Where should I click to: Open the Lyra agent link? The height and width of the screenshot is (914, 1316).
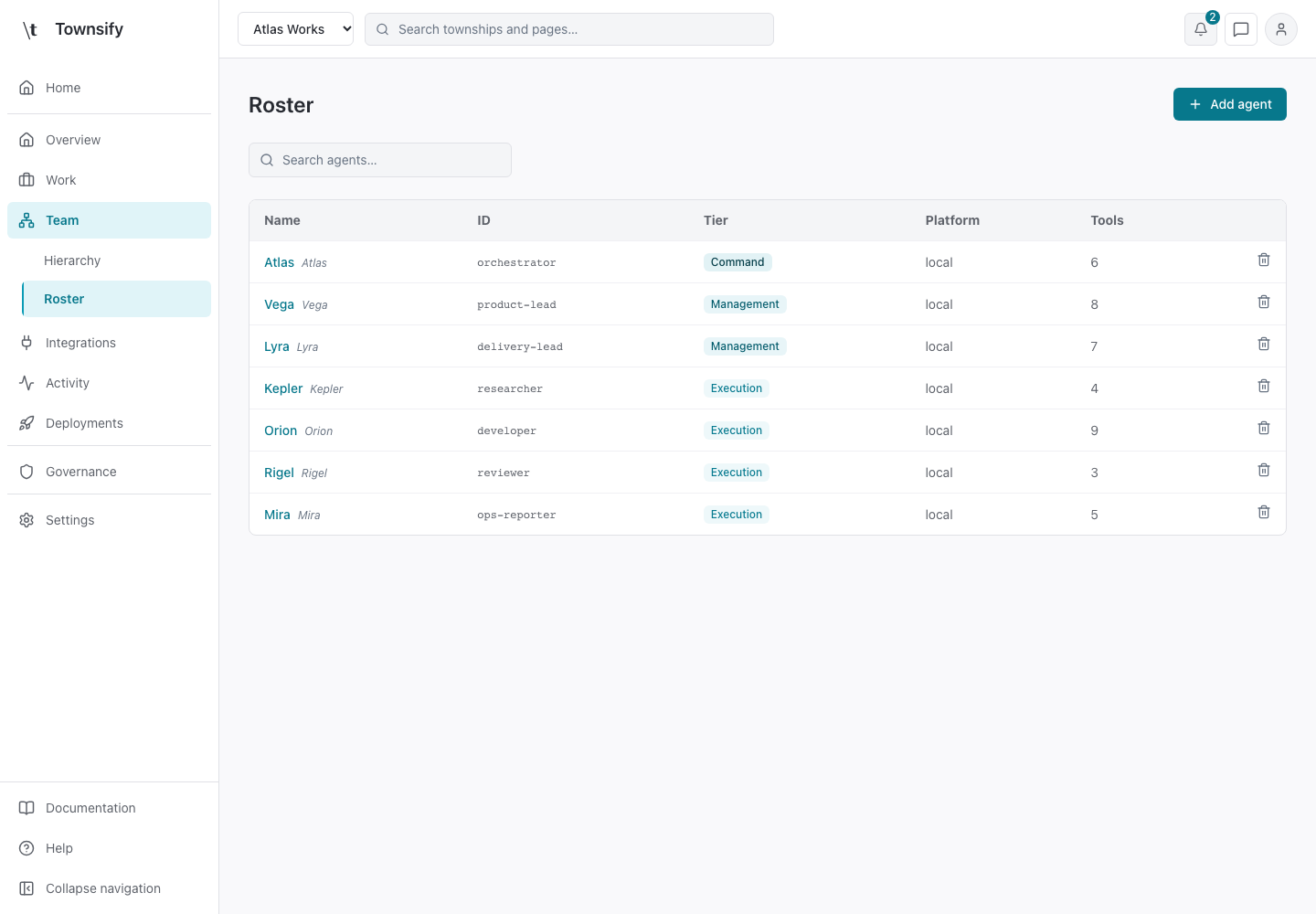tap(277, 346)
